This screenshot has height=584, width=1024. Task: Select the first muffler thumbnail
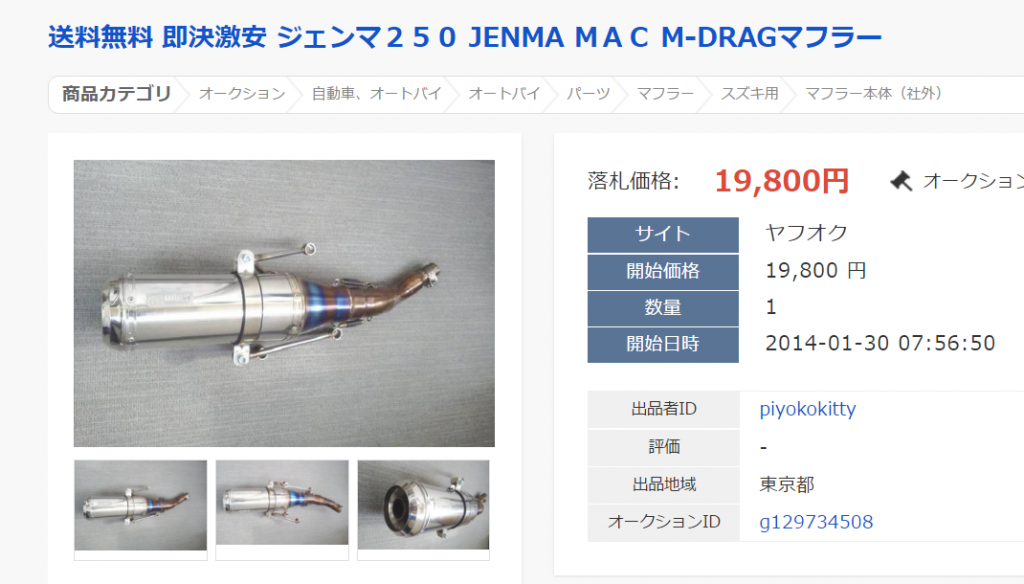(x=140, y=505)
